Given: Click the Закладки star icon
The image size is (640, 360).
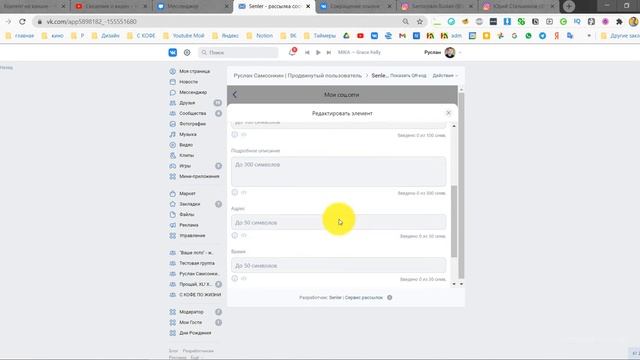Looking at the screenshot, I should [x=172, y=204].
